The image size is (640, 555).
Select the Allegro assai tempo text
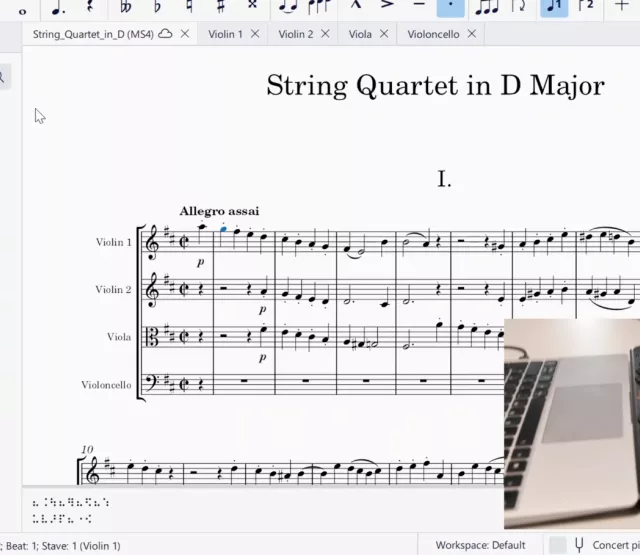coord(219,211)
